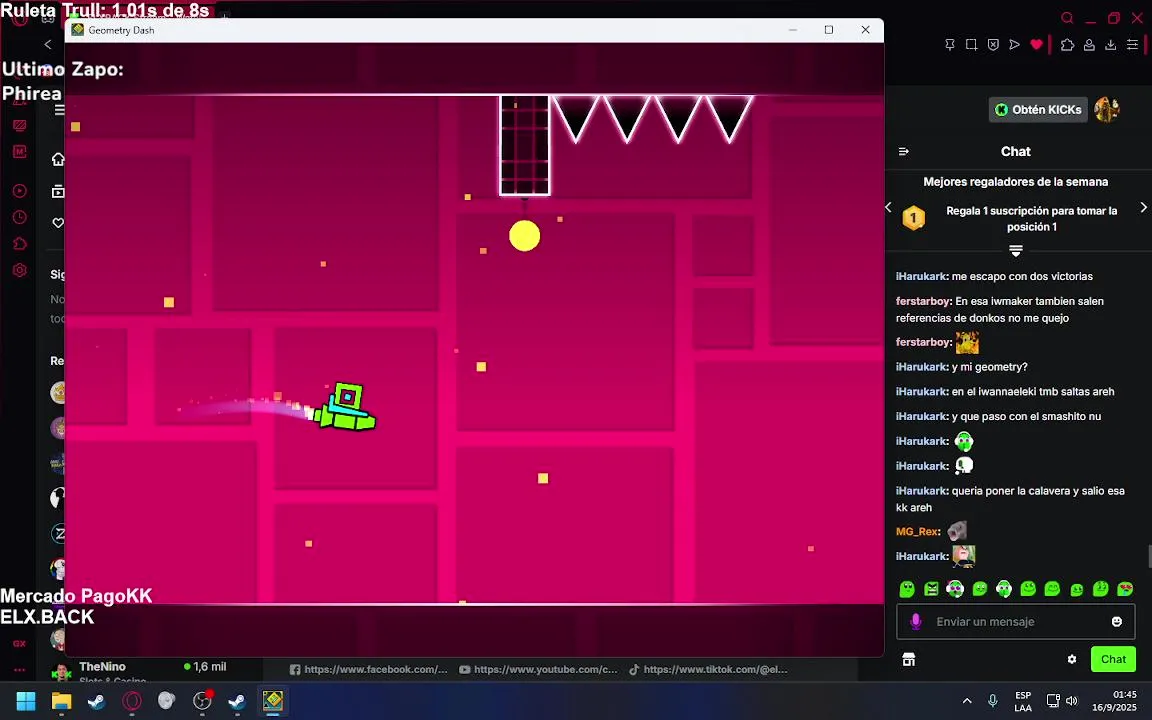Open the Geometry Dash taskbar icon
Image resolution: width=1152 pixels, height=720 pixels.
[x=273, y=701]
